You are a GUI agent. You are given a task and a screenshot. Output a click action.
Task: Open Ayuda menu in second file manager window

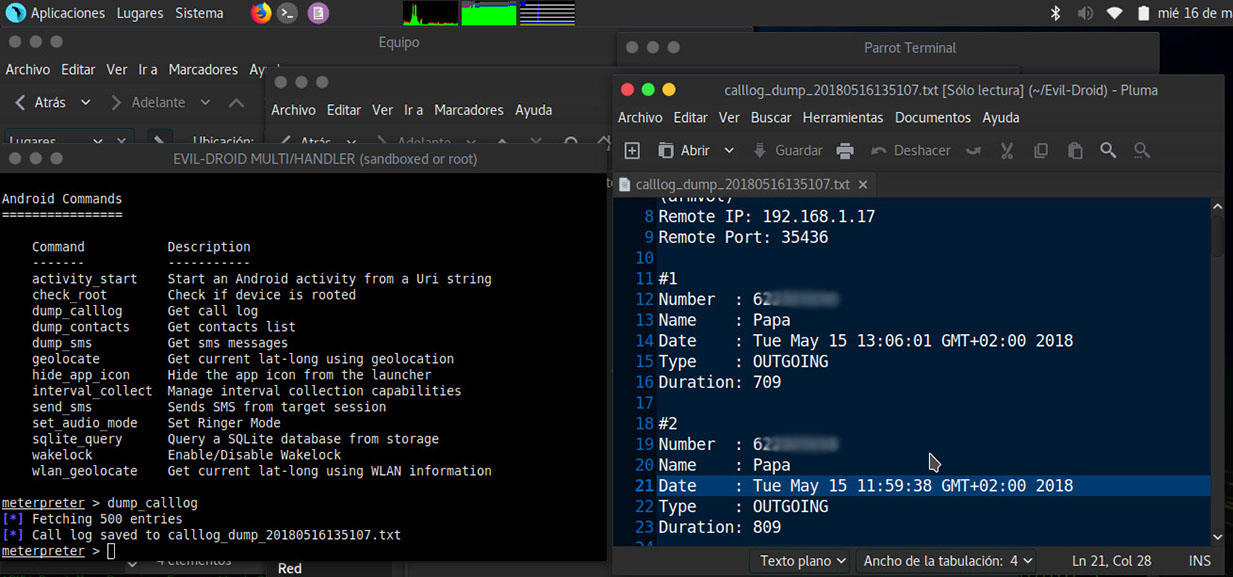533,110
